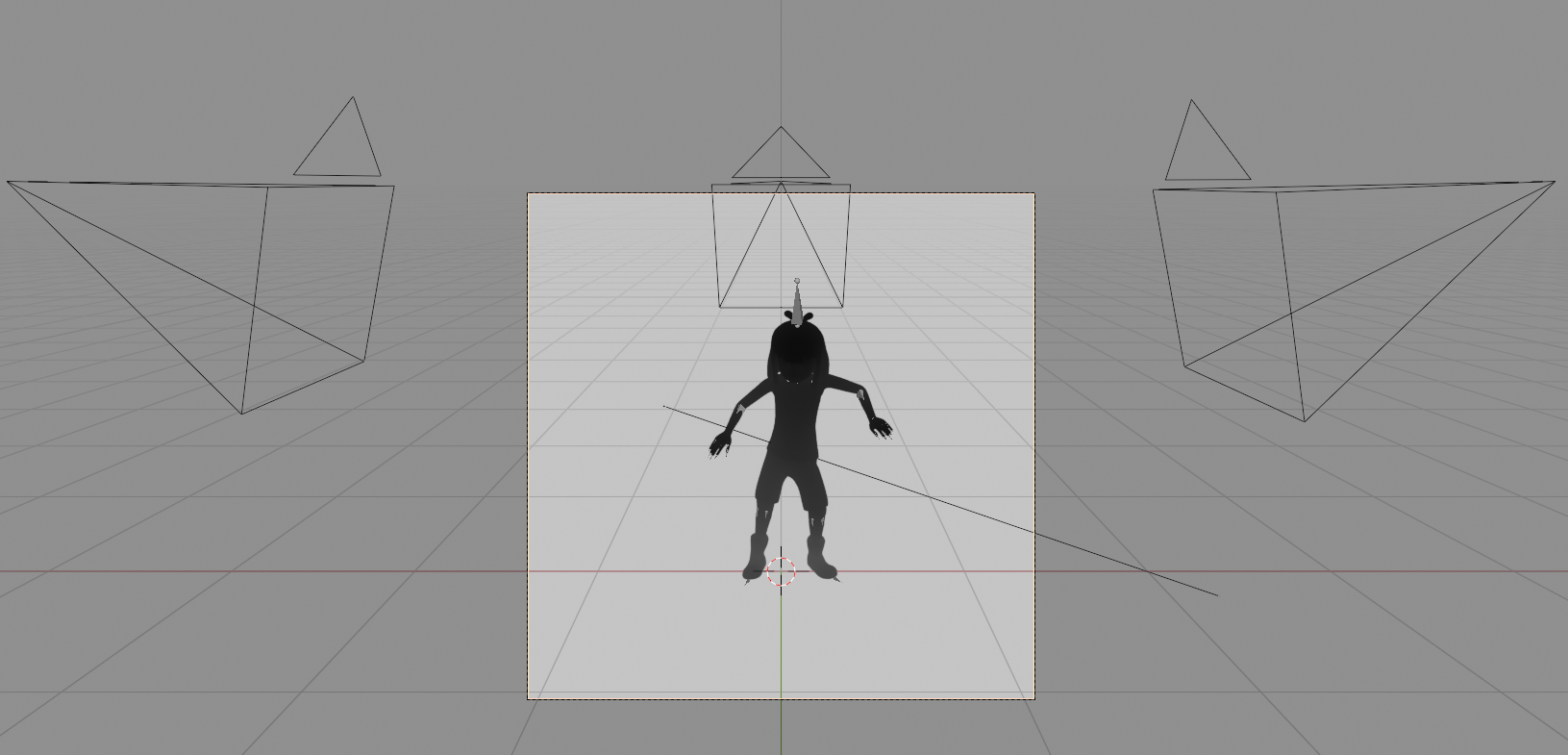This screenshot has height=755, width=1568.
Task: Select the long diagonal line object crossing the character
Action: (940, 500)
